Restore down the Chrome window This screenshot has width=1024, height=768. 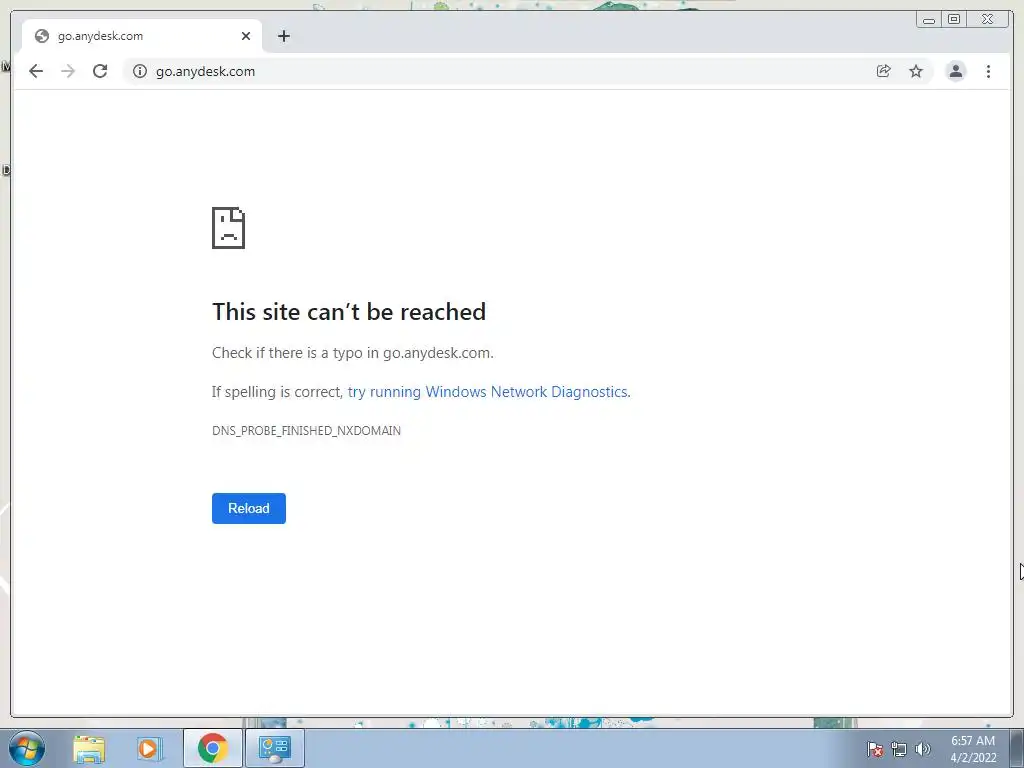click(x=954, y=20)
